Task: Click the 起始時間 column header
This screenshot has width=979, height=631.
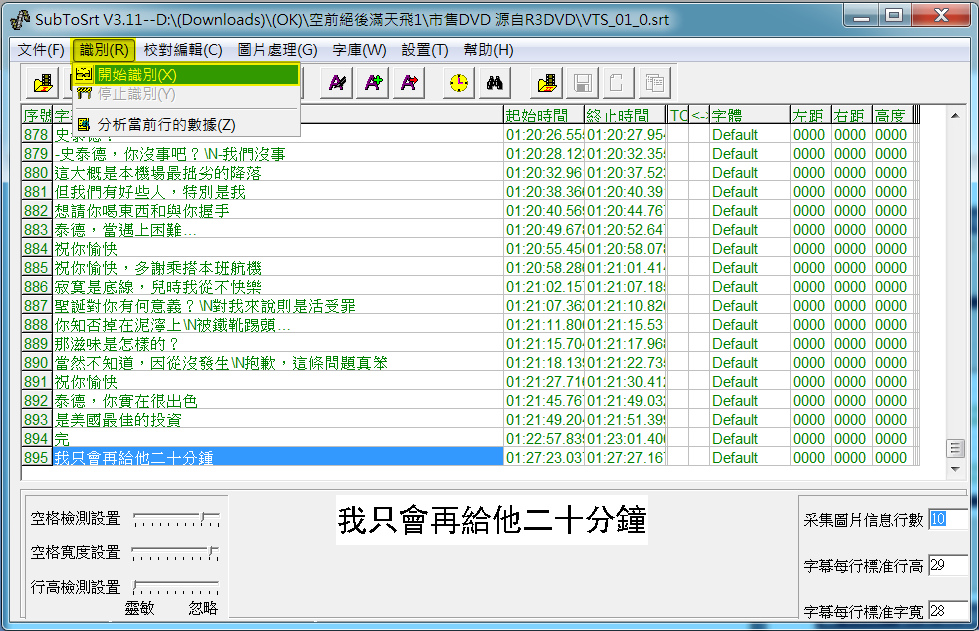Action: pyautogui.click(x=544, y=115)
